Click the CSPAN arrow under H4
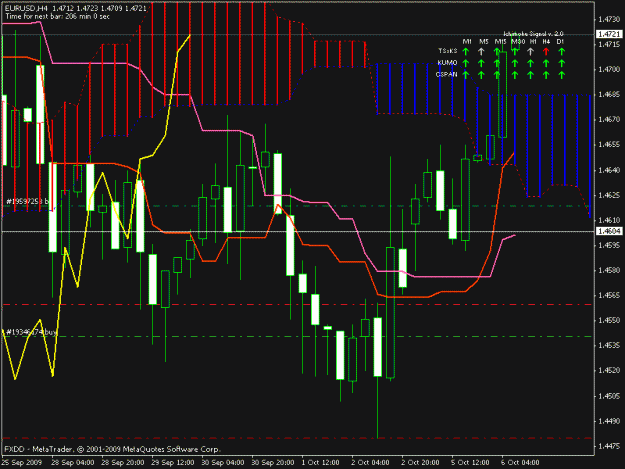The height and width of the screenshot is (469, 625). tap(546, 74)
